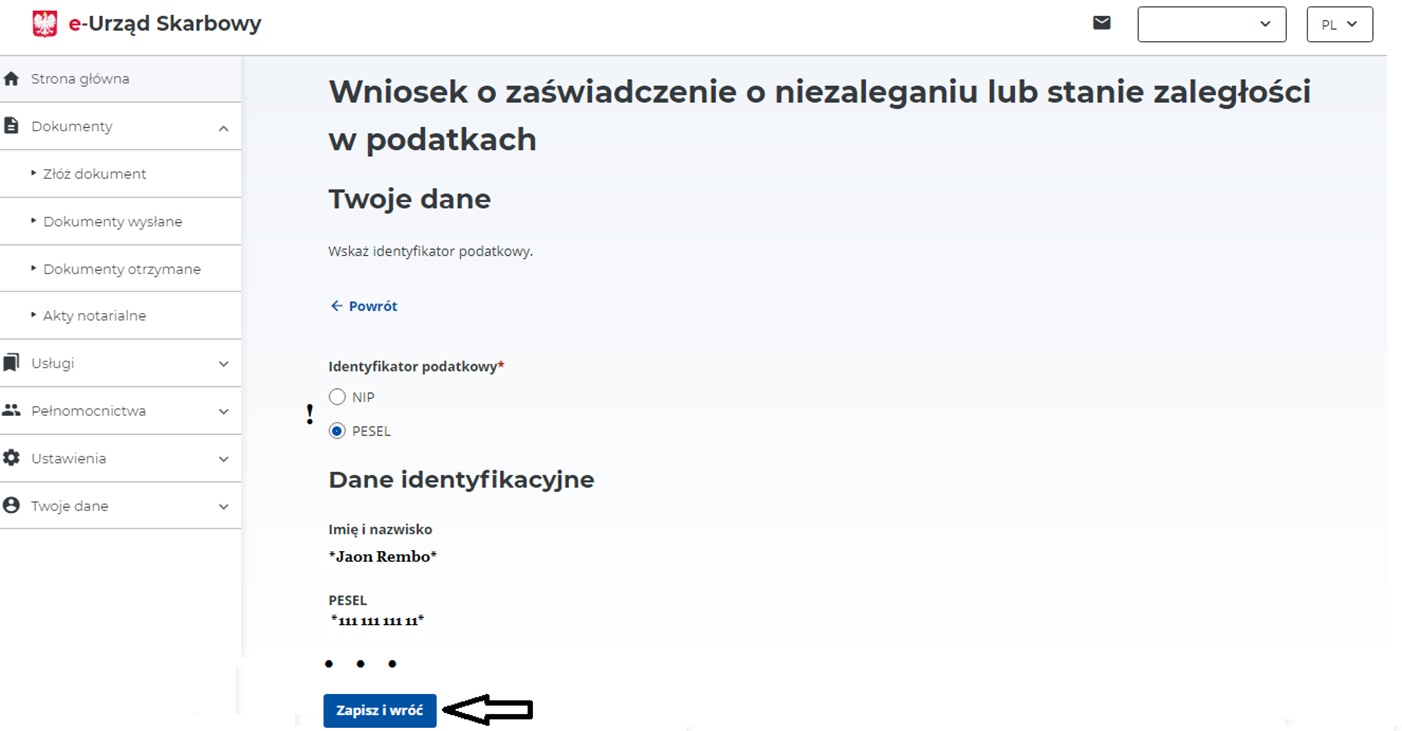Expand the Usługi menu chevron
The width and height of the screenshot is (1402, 731).
[223, 364]
